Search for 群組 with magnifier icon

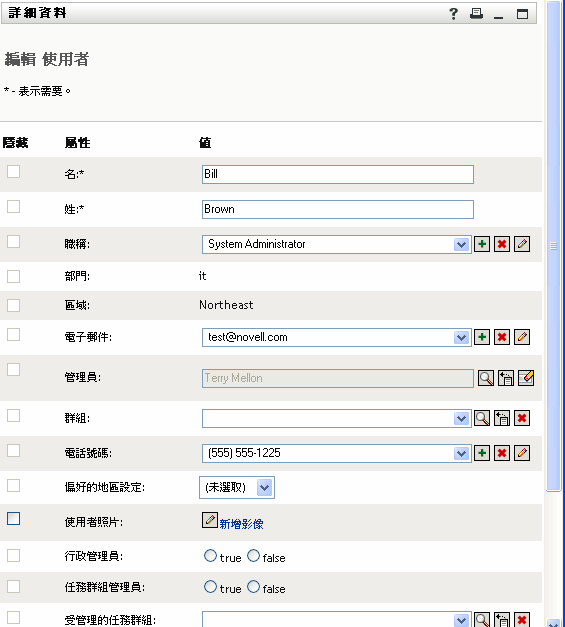tap(482, 418)
